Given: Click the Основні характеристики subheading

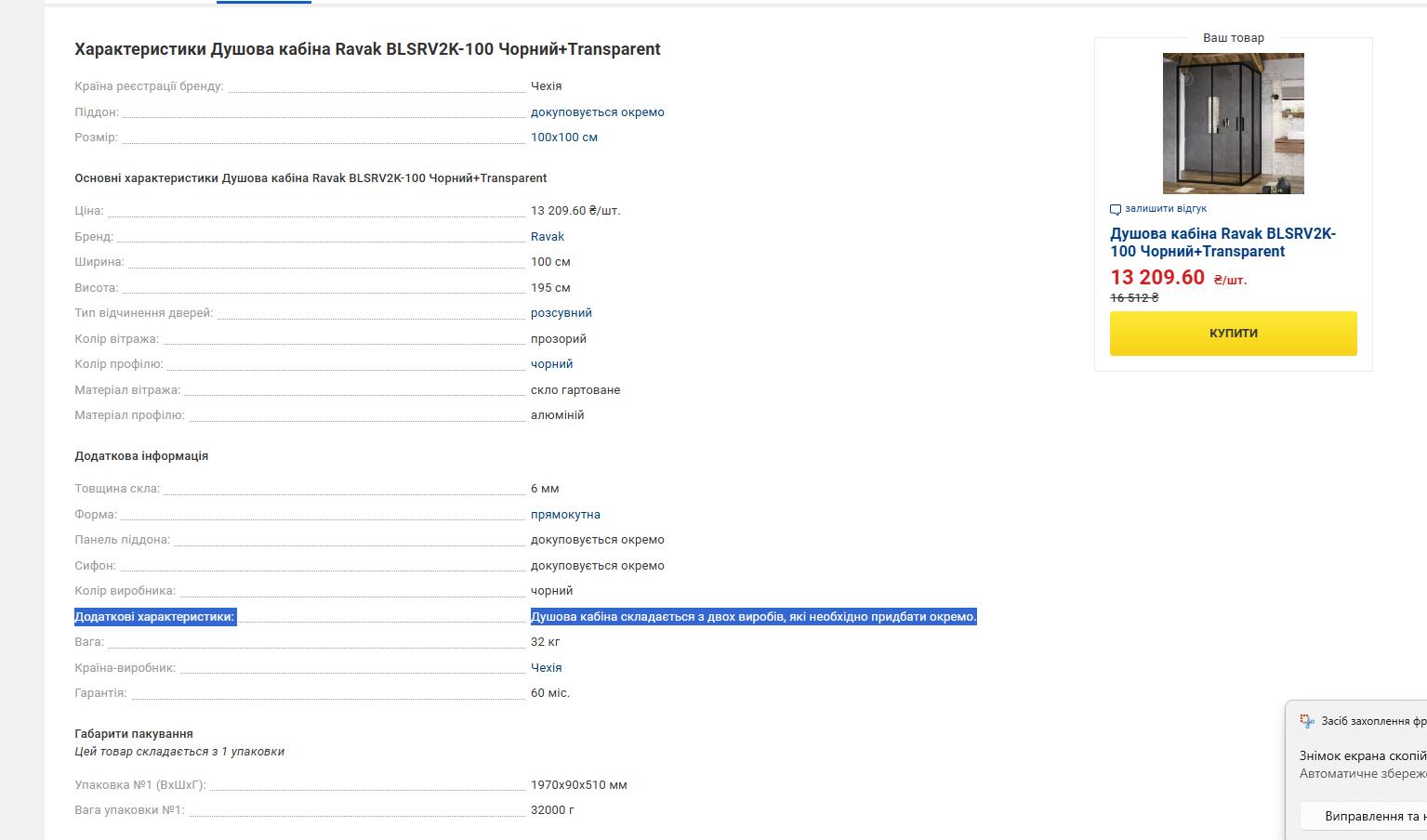Looking at the screenshot, I should [311, 178].
